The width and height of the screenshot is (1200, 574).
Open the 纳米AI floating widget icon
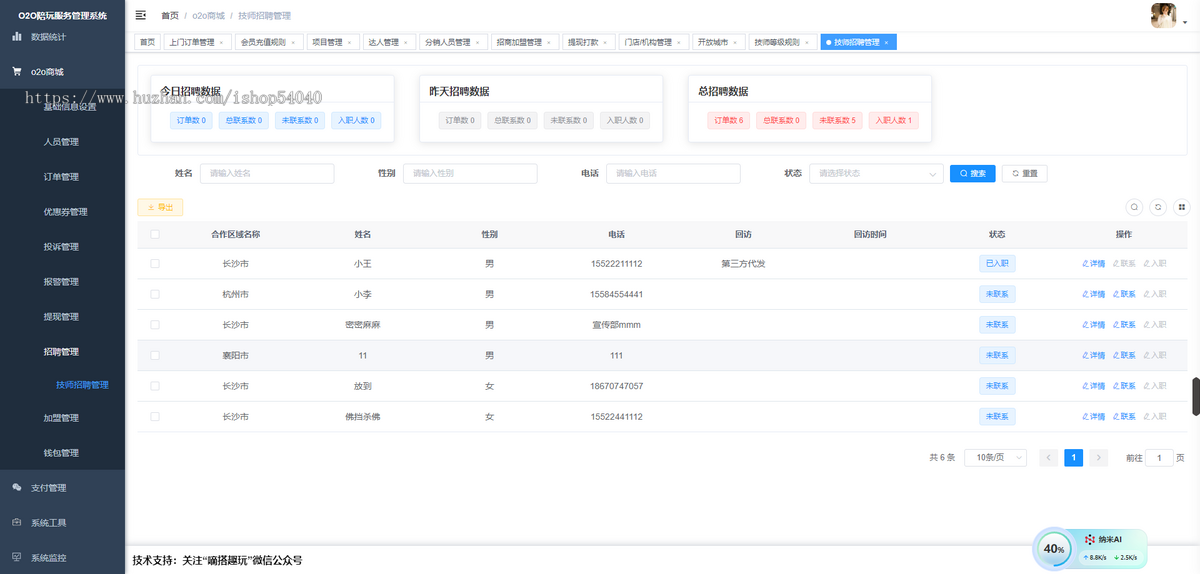[x=1090, y=539]
